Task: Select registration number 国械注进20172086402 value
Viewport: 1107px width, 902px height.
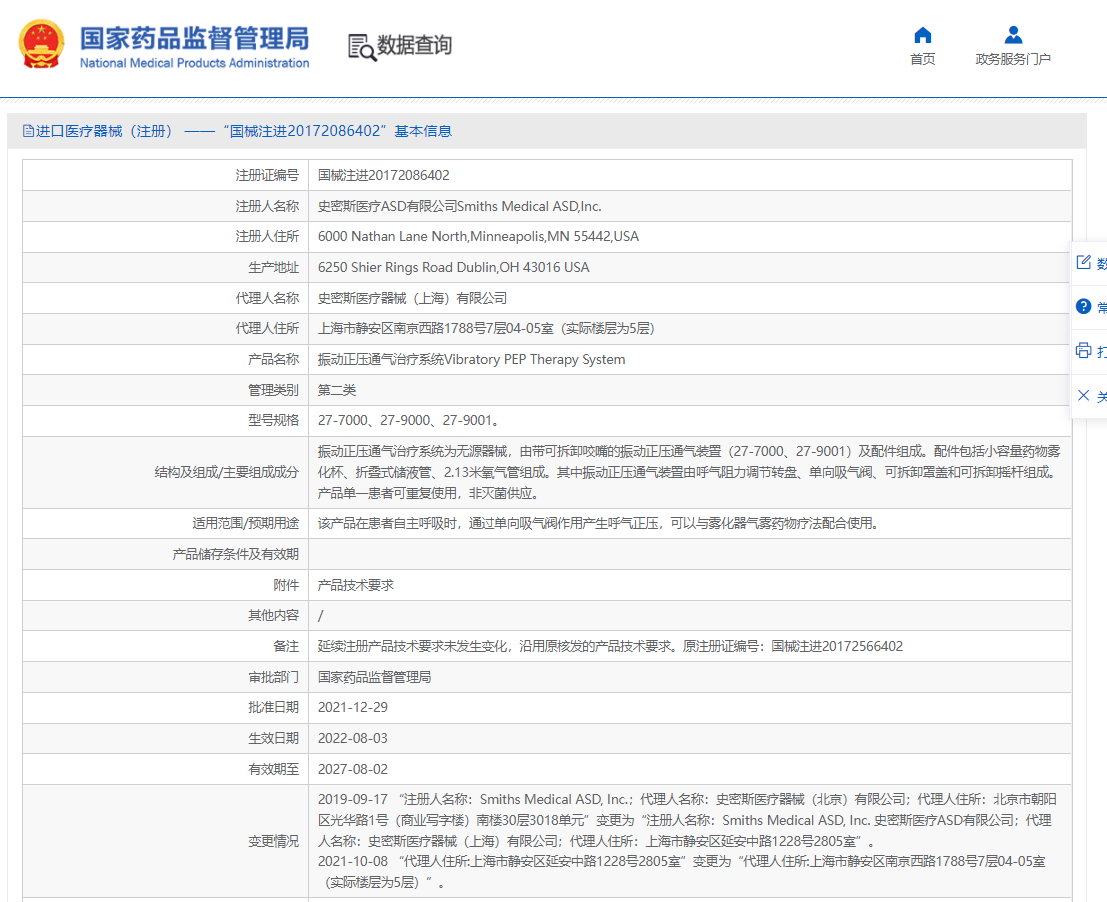Action: 383,175
